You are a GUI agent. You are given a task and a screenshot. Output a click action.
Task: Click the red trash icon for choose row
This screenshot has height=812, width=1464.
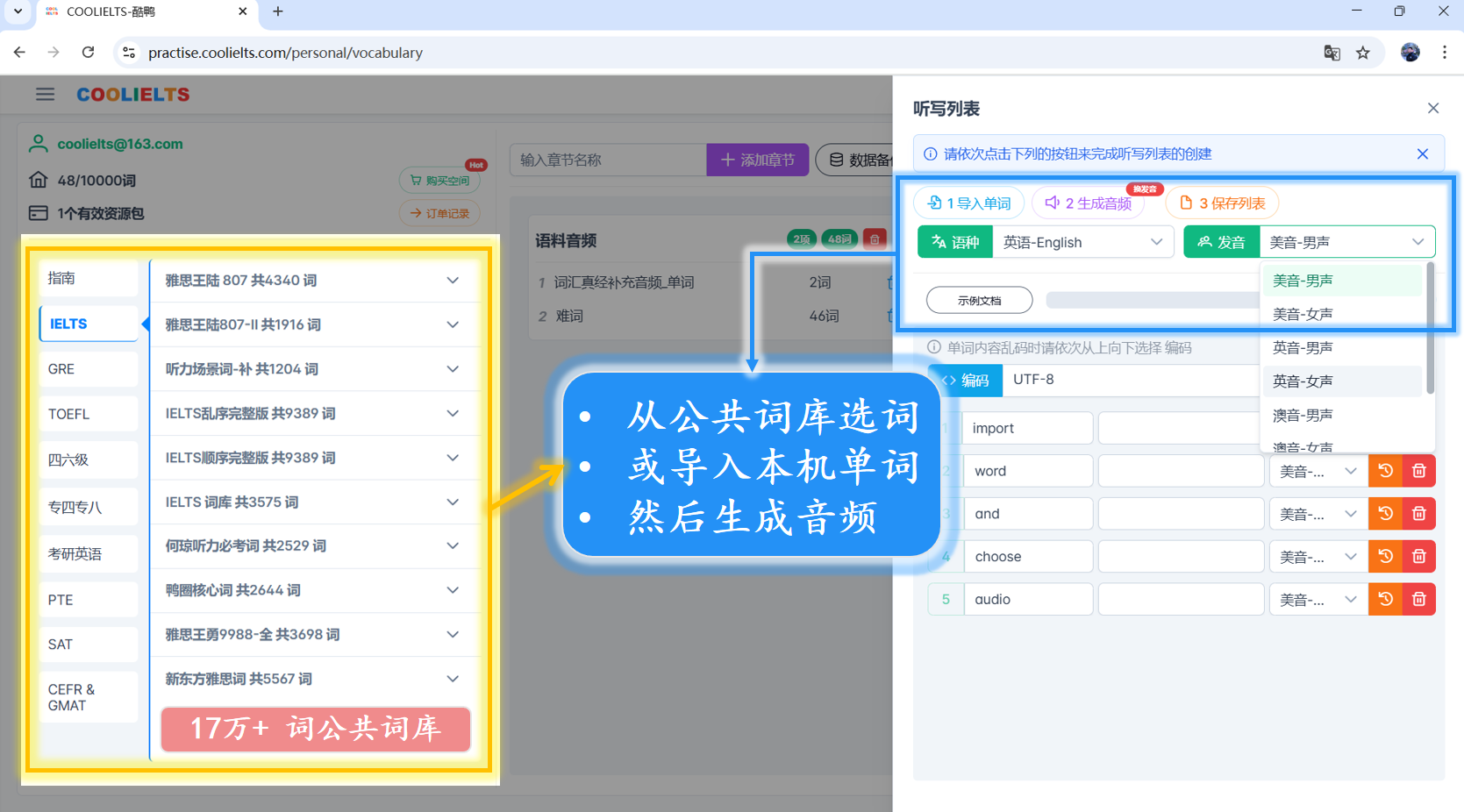[1418, 557]
